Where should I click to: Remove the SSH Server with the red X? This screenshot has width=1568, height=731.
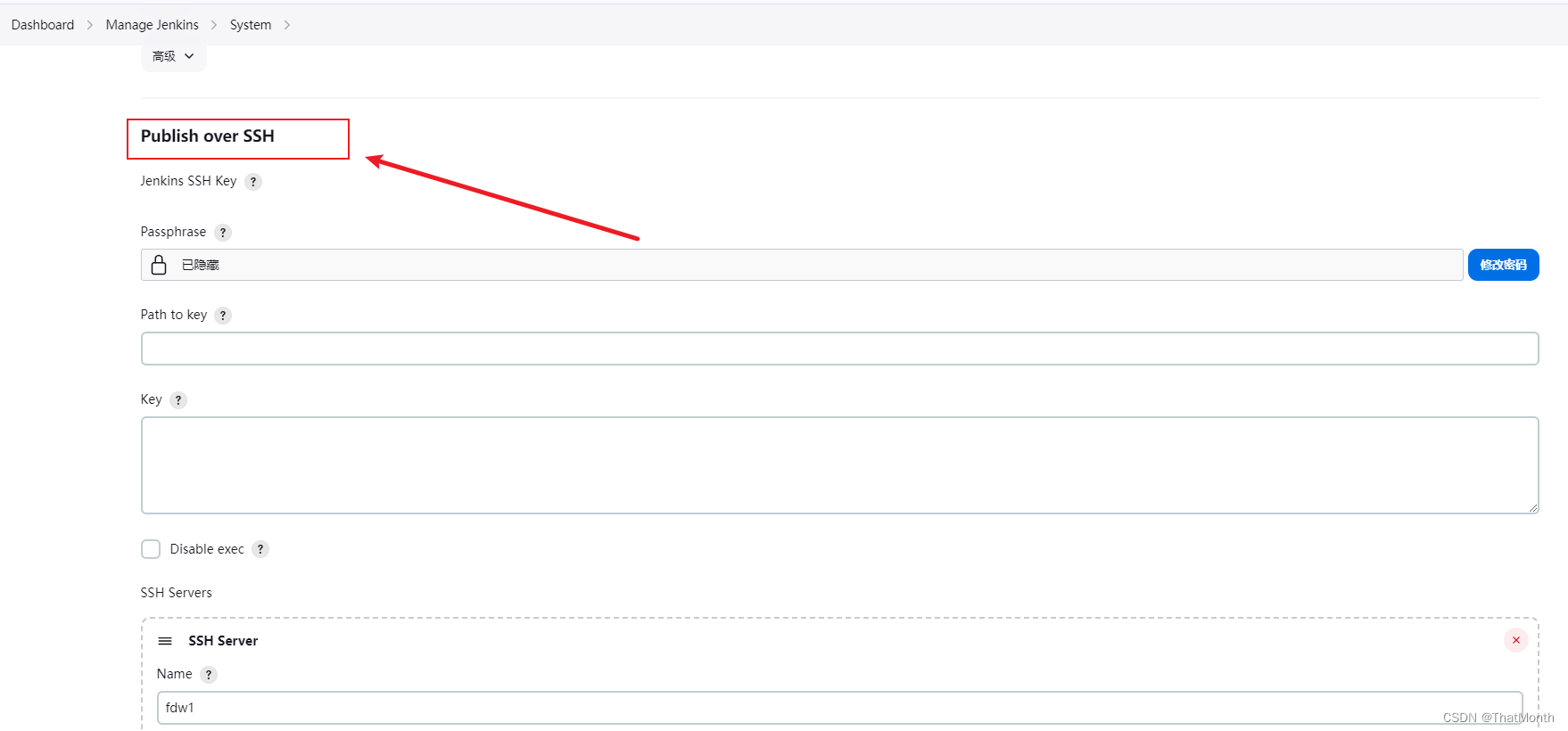[x=1515, y=640]
